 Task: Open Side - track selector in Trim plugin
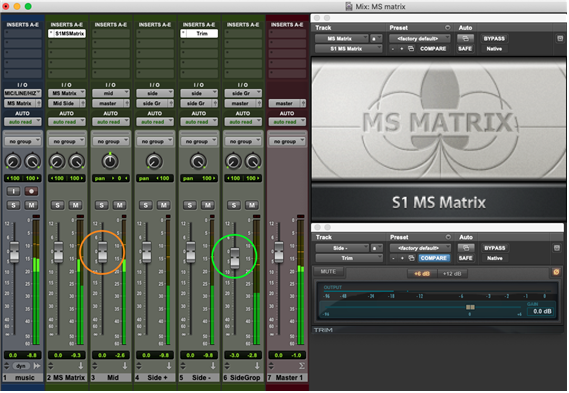tap(342, 248)
